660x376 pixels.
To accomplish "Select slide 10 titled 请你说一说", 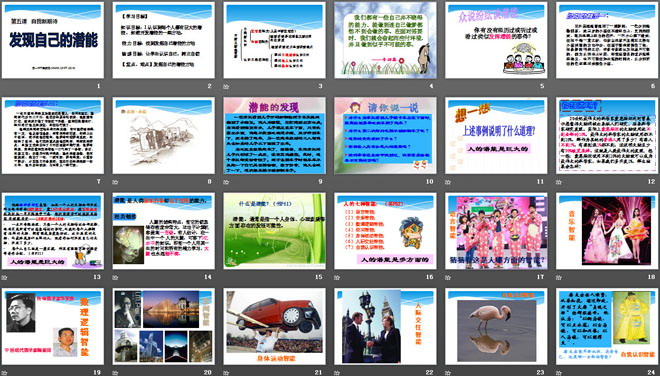I will click(385, 136).
